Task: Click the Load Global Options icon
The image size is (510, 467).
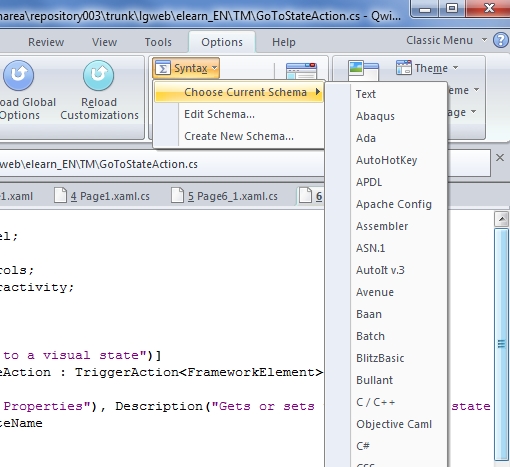Action: pos(19,75)
